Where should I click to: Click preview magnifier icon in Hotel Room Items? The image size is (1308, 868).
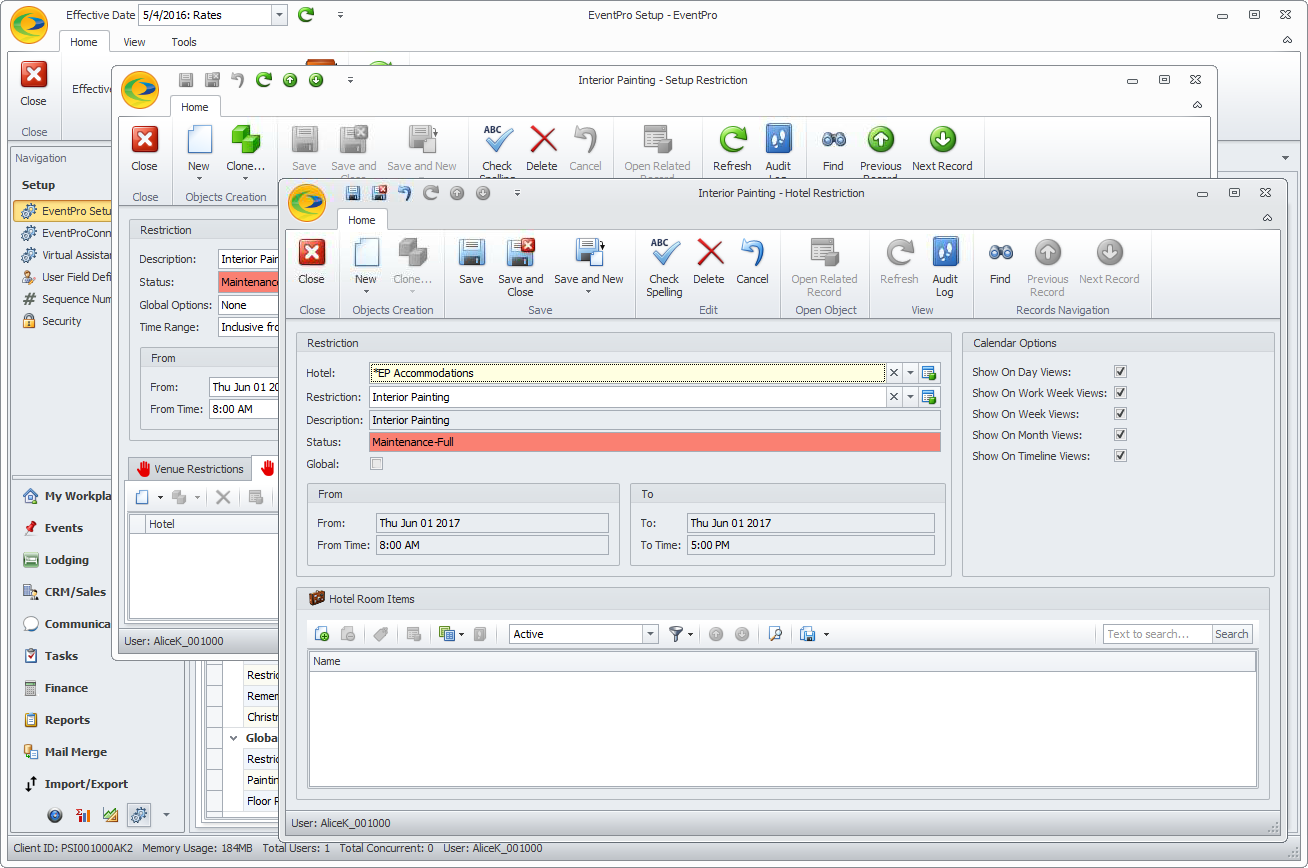[x=774, y=634]
